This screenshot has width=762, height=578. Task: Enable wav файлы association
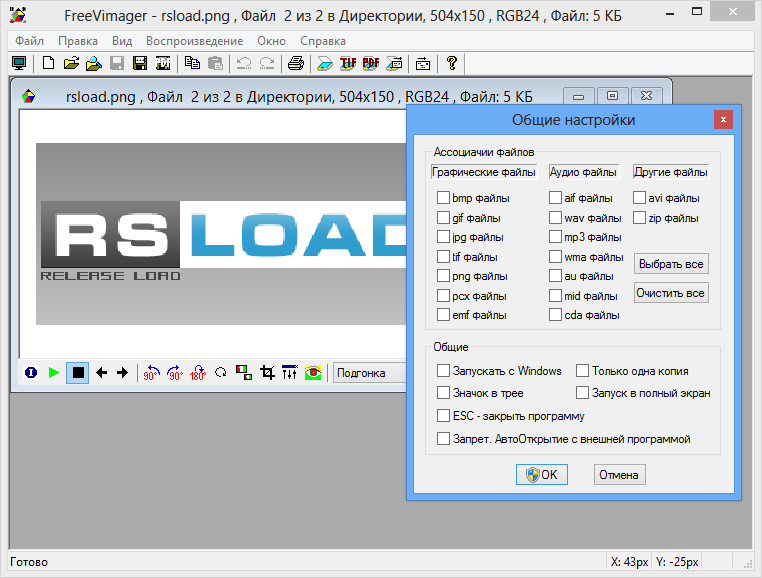click(x=555, y=217)
